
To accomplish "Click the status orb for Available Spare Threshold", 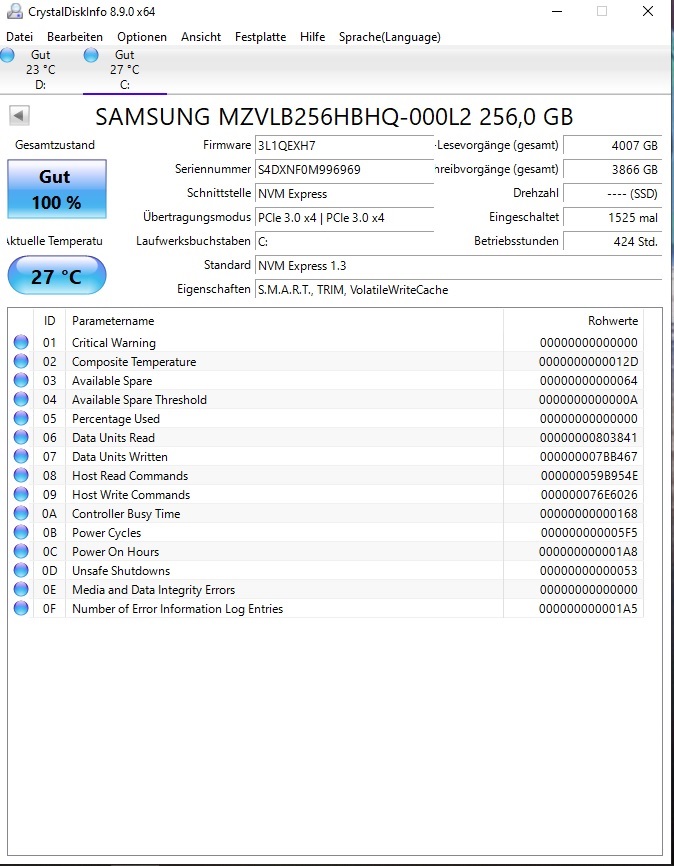I will [x=21, y=399].
